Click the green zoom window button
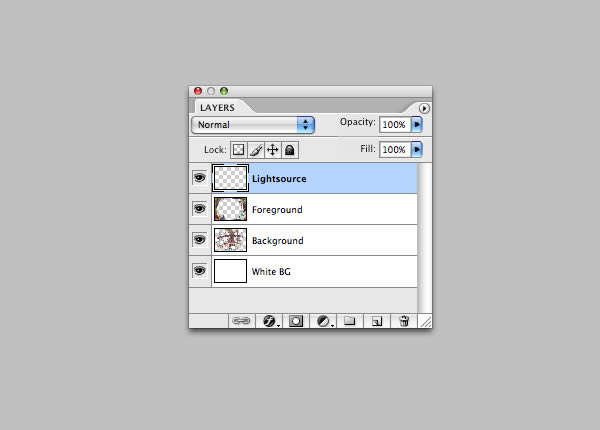Screen dimensions: 600x430 pos(224,91)
